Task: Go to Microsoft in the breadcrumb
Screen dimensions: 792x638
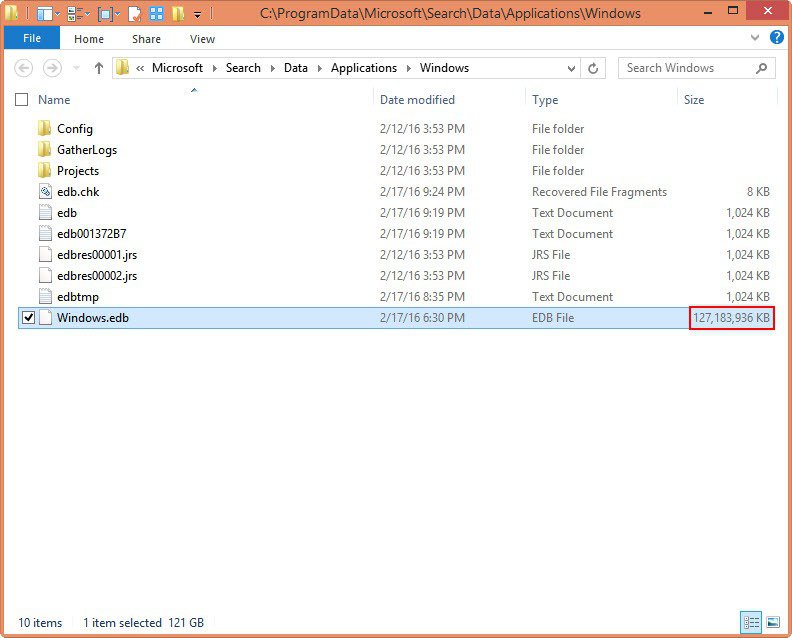Action: pyautogui.click(x=177, y=68)
